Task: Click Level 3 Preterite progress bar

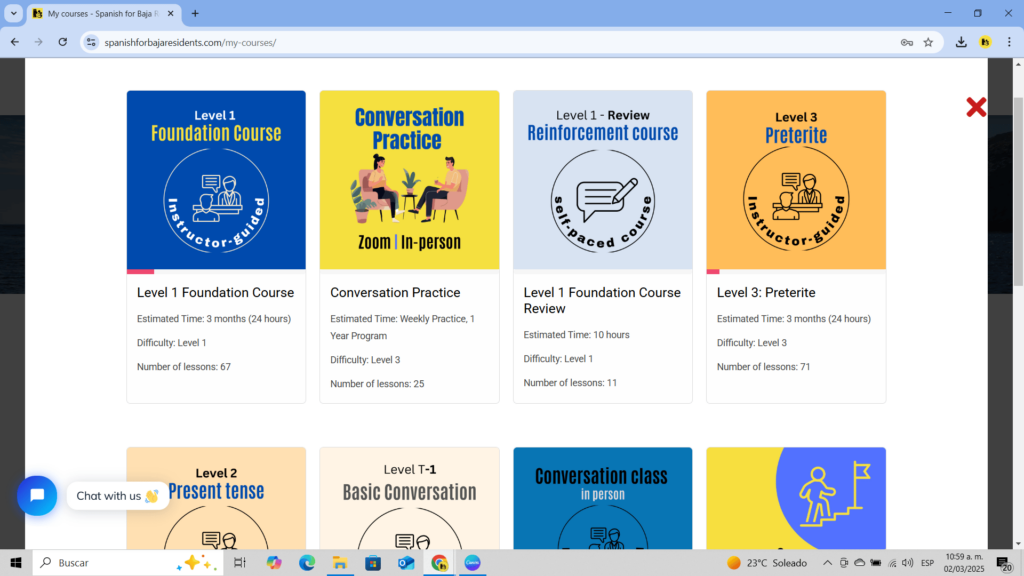Action: (x=796, y=272)
